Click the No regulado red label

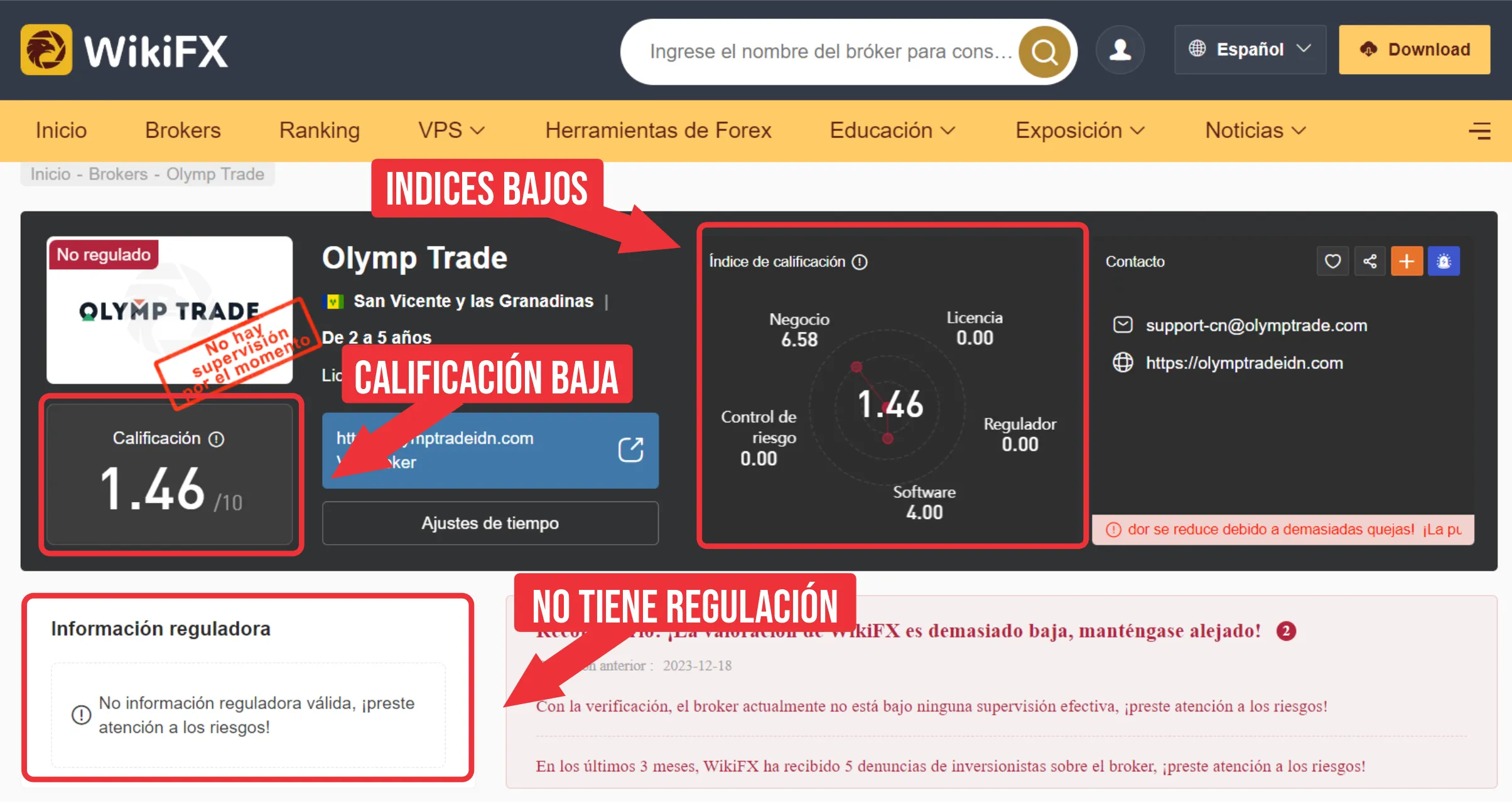coord(104,254)
